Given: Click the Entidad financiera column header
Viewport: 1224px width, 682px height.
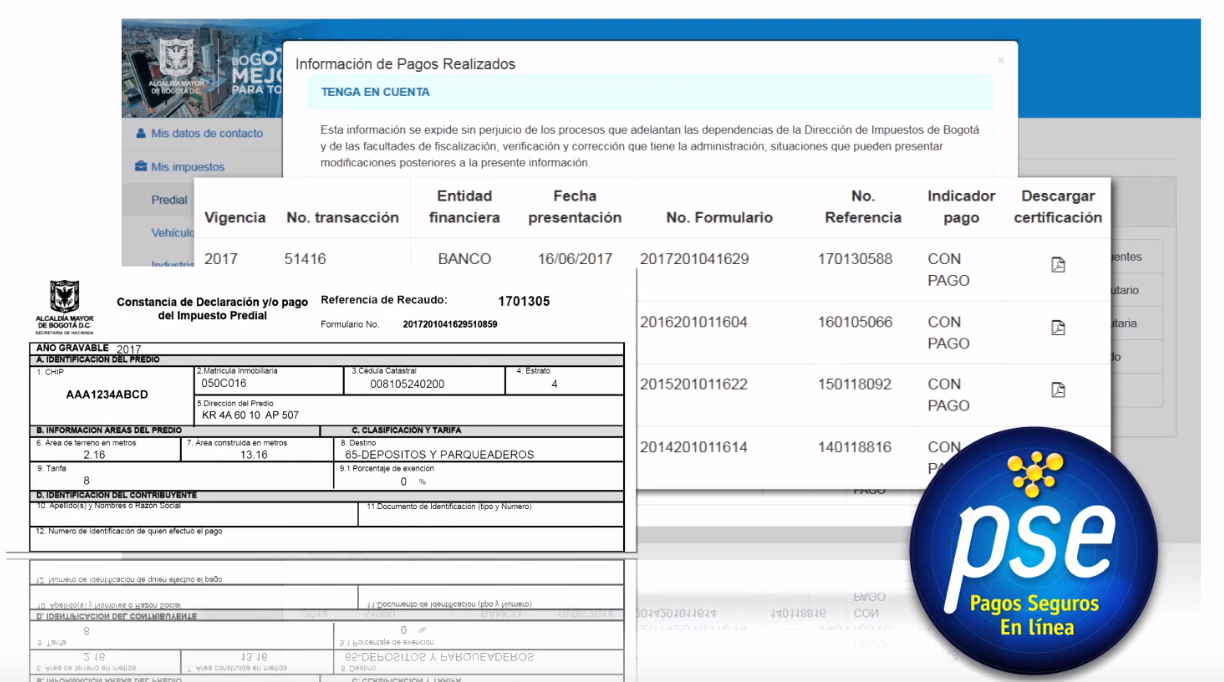Looking at the screenshot, I should [x=465, y=207].
